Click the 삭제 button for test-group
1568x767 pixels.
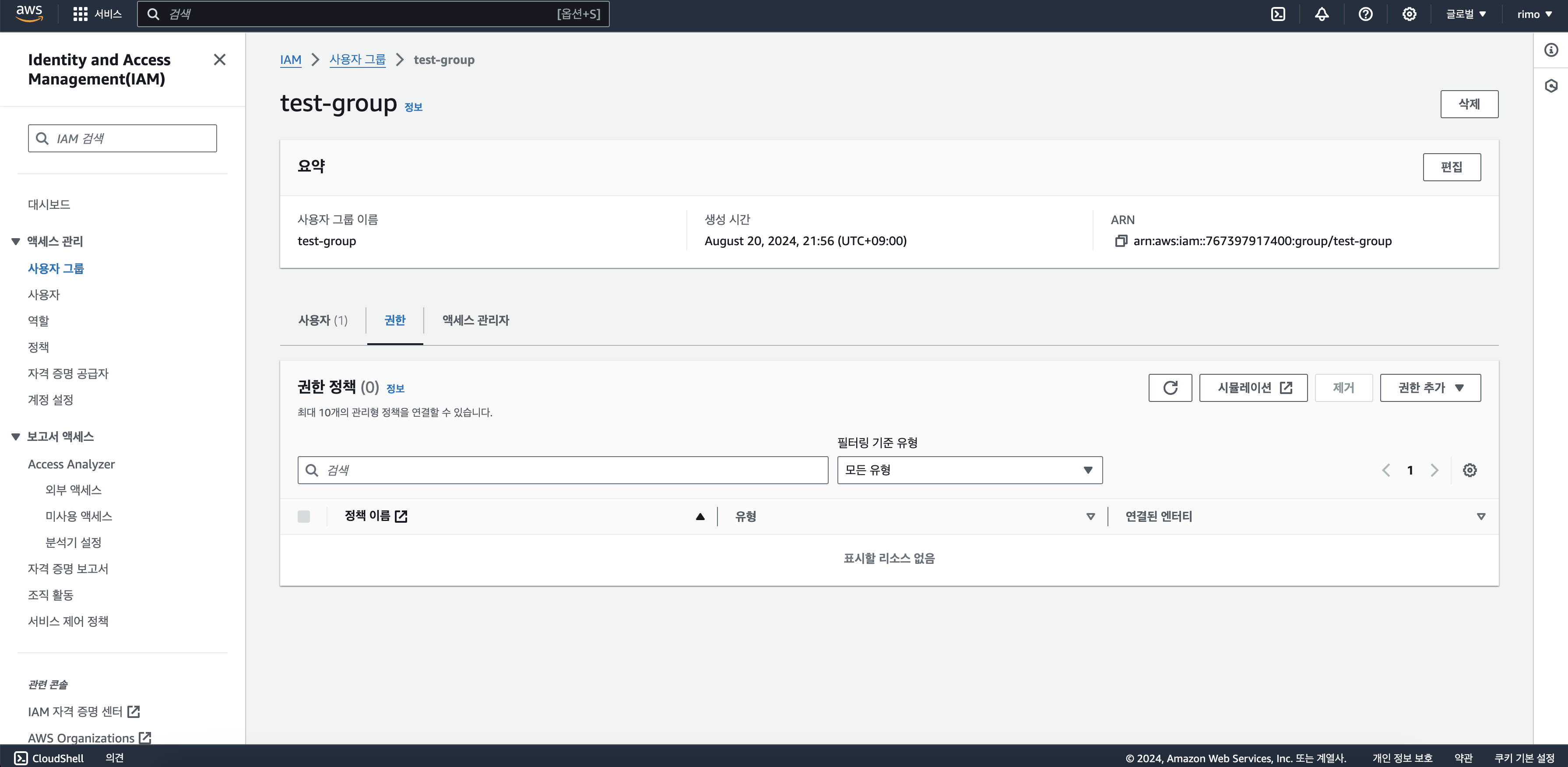click(x=1469, y=104)
